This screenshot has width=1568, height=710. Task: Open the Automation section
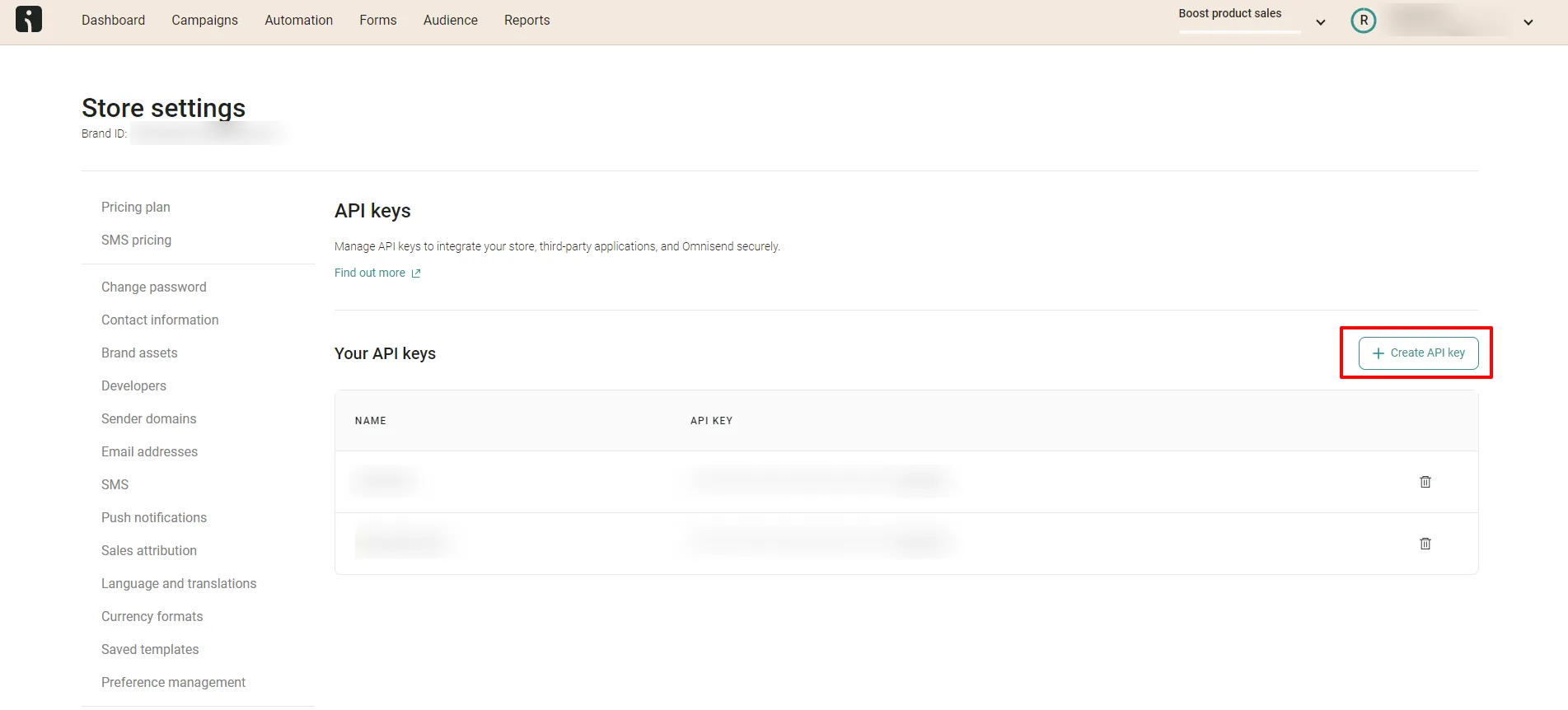click(x=298, y=21)
